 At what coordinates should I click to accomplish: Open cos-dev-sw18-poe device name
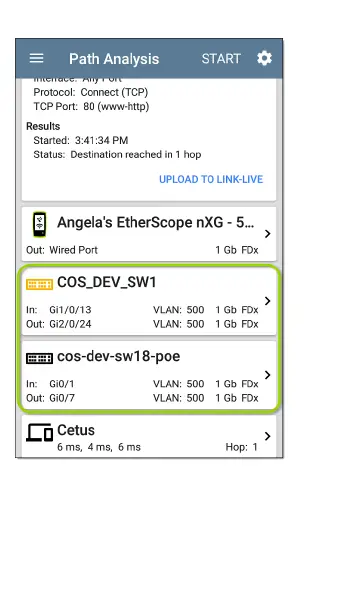(119, 356)
